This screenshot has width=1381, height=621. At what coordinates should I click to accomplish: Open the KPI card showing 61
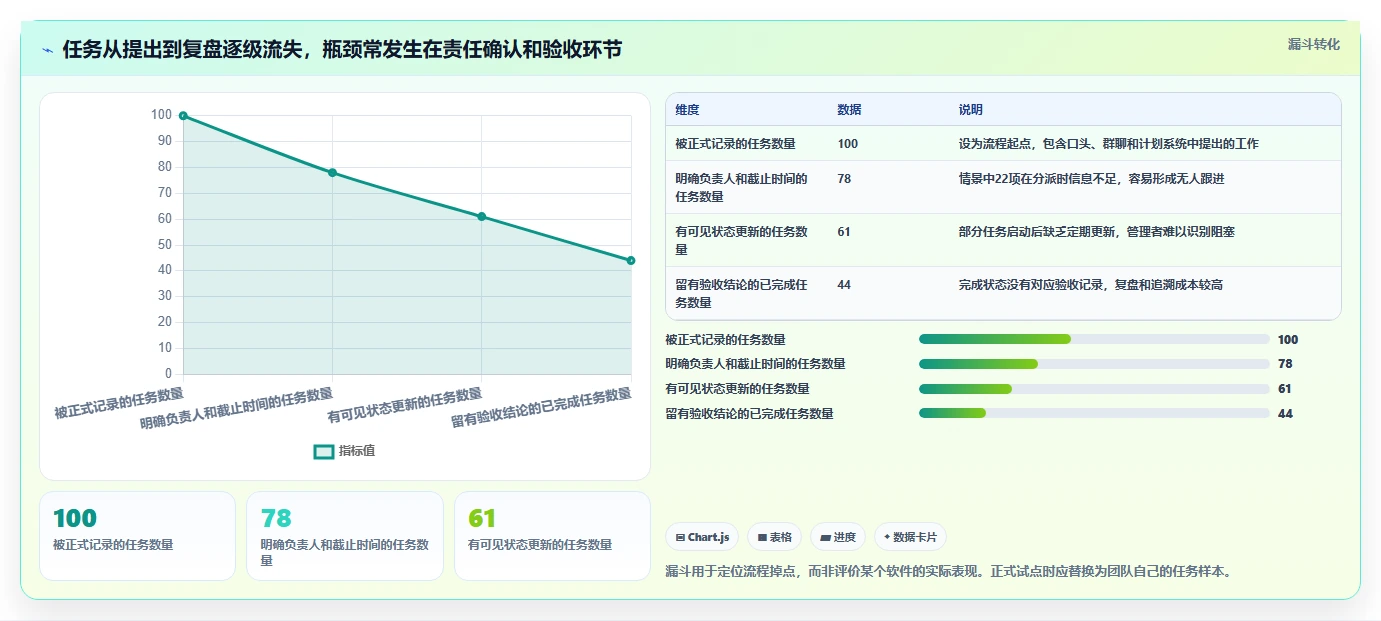tap(552, 536)
